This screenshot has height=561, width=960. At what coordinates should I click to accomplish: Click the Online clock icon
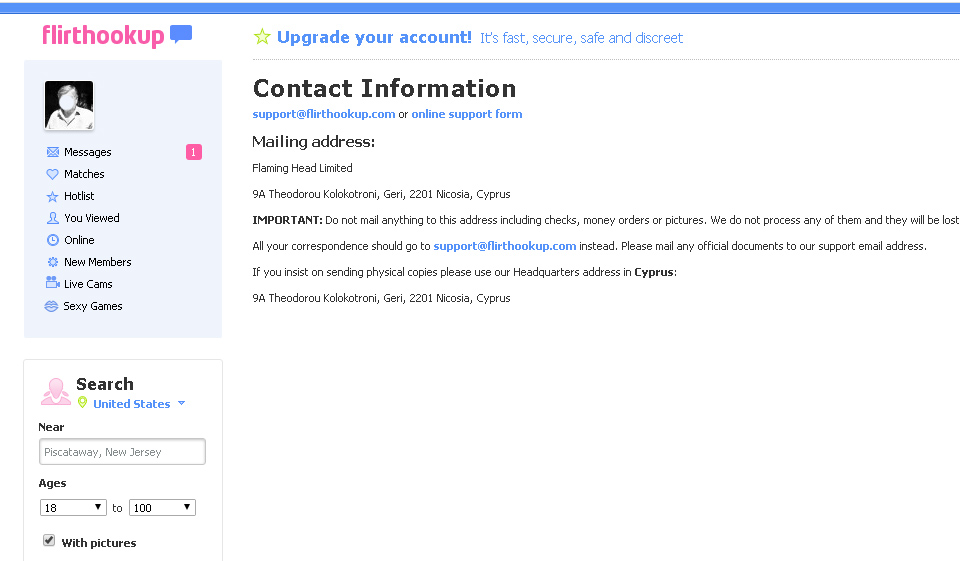pyautogui.click(x=53, y=240)
